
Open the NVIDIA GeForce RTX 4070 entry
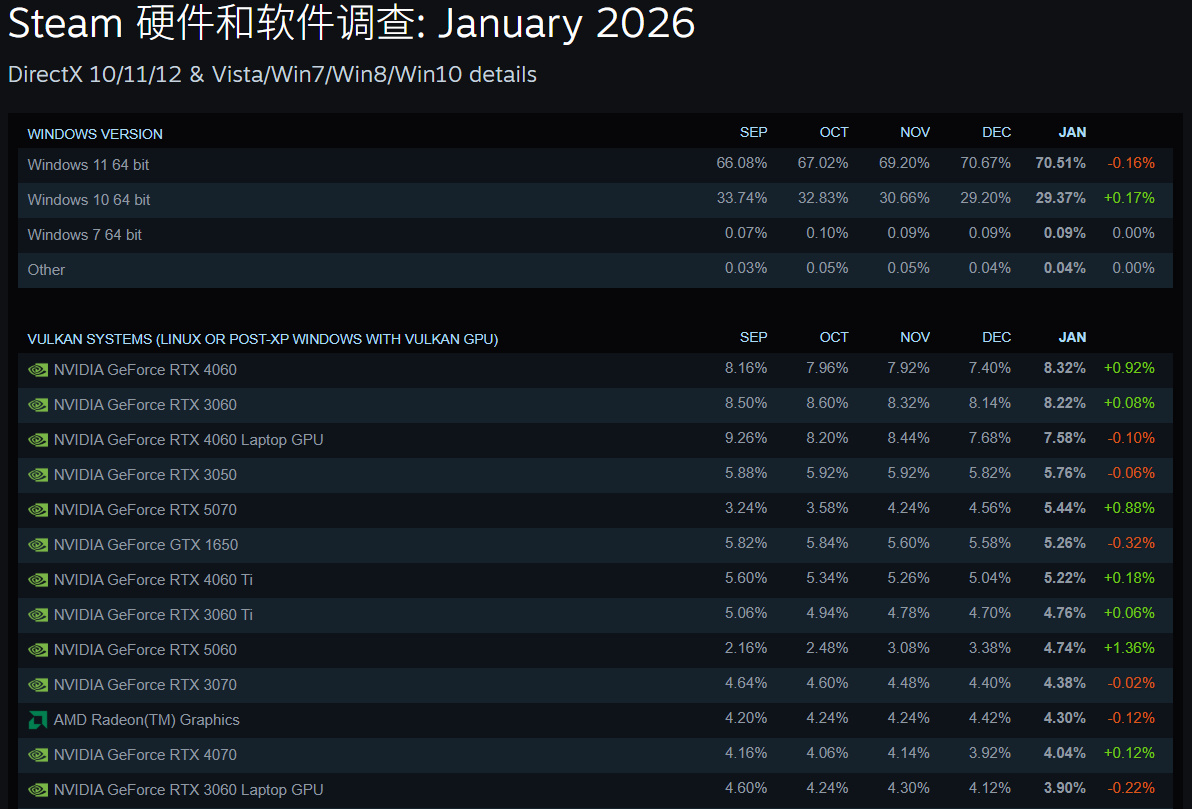coord(145,755)
